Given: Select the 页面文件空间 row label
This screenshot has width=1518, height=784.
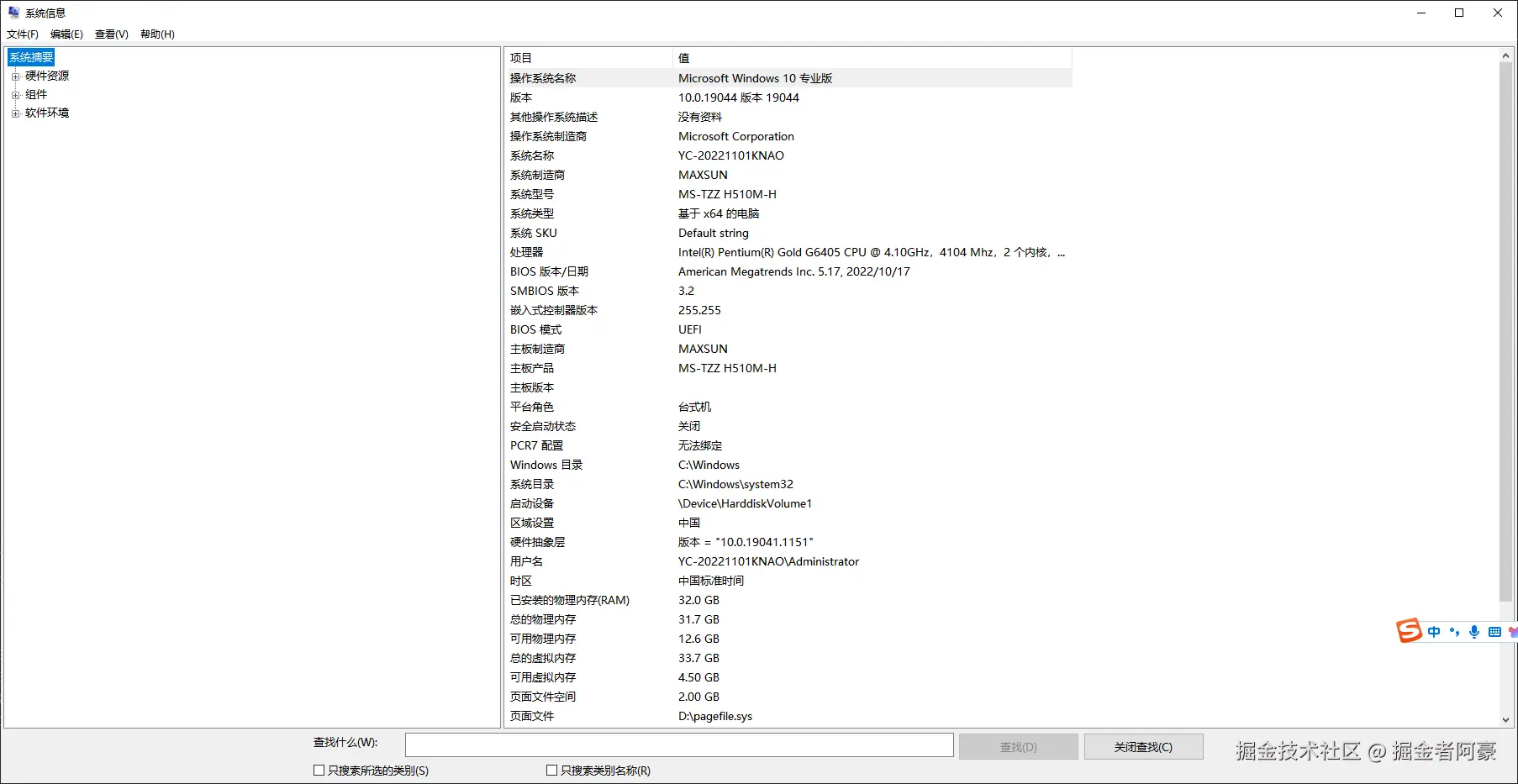Looking at the screenshot, I should [x=543, y=697].
